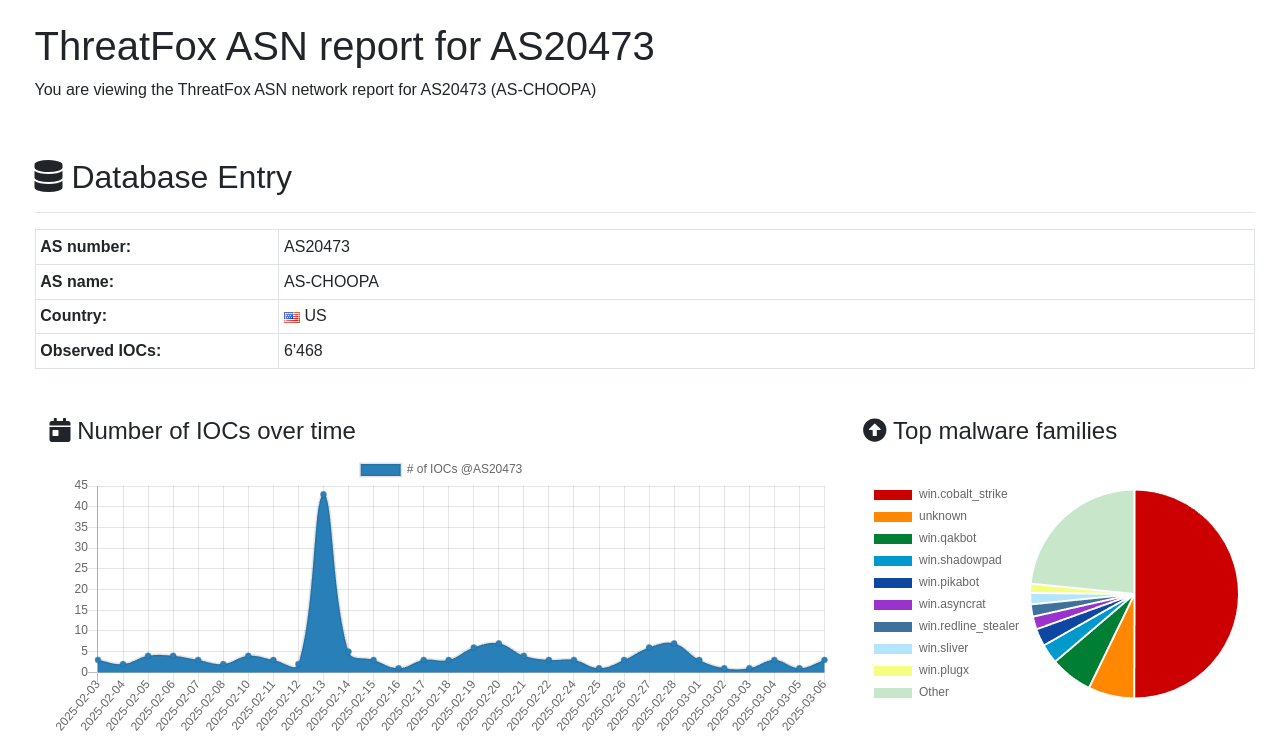Screen dimensions: 1280x756
Task: Click the subtitle mentioning AS20473 (AS-CHOOPA)
Action: pos(315,90)
